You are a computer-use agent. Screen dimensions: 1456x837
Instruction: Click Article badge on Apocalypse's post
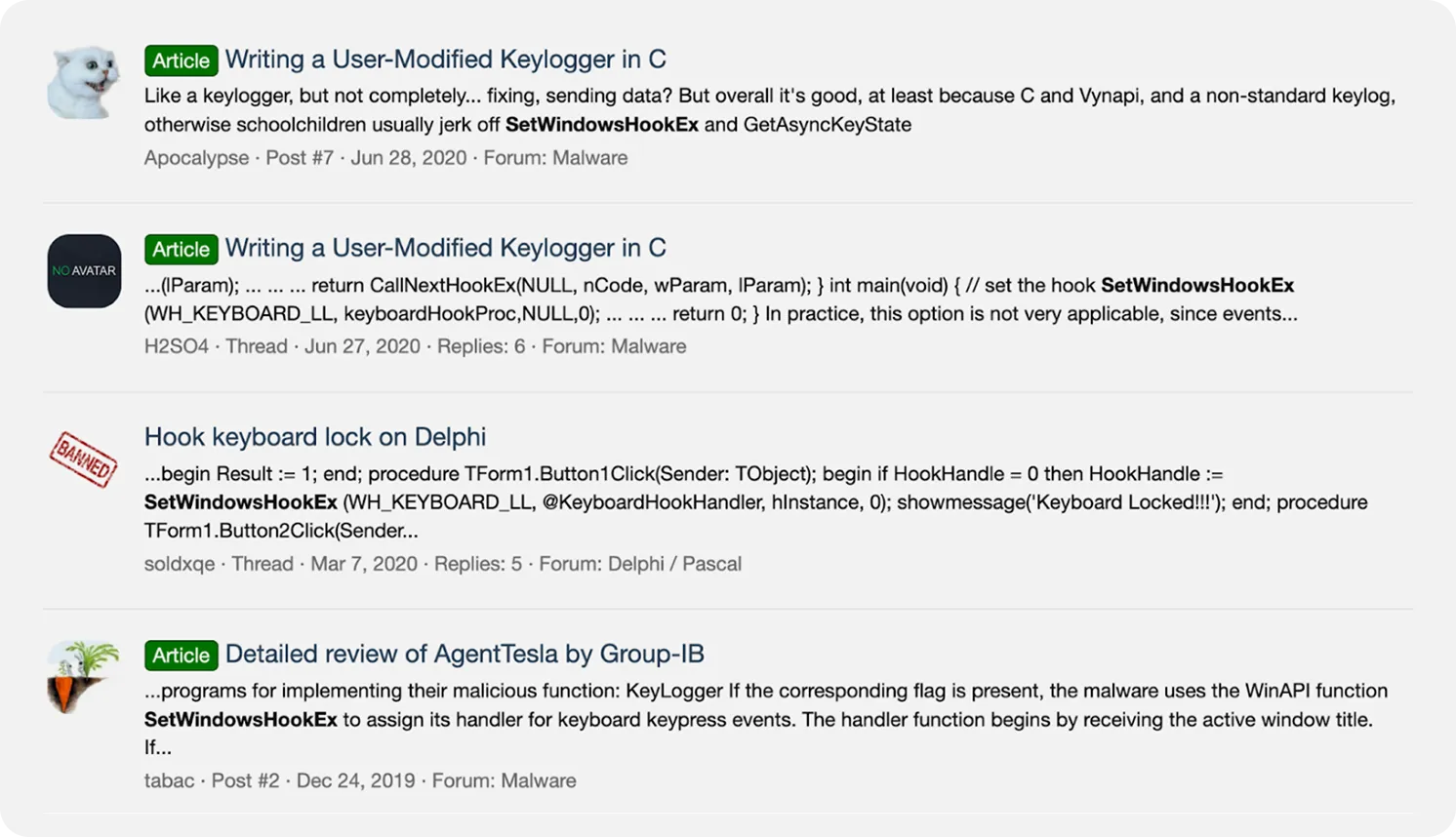point(181,60)
